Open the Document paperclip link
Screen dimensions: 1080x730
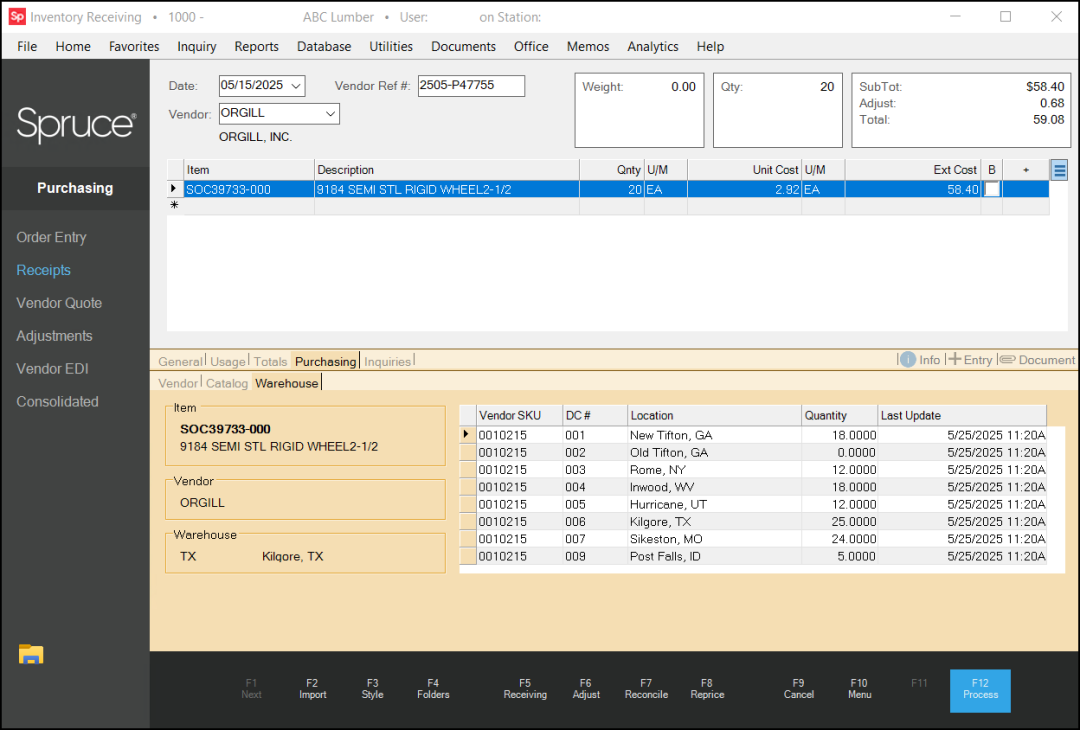click(1037, 359)
